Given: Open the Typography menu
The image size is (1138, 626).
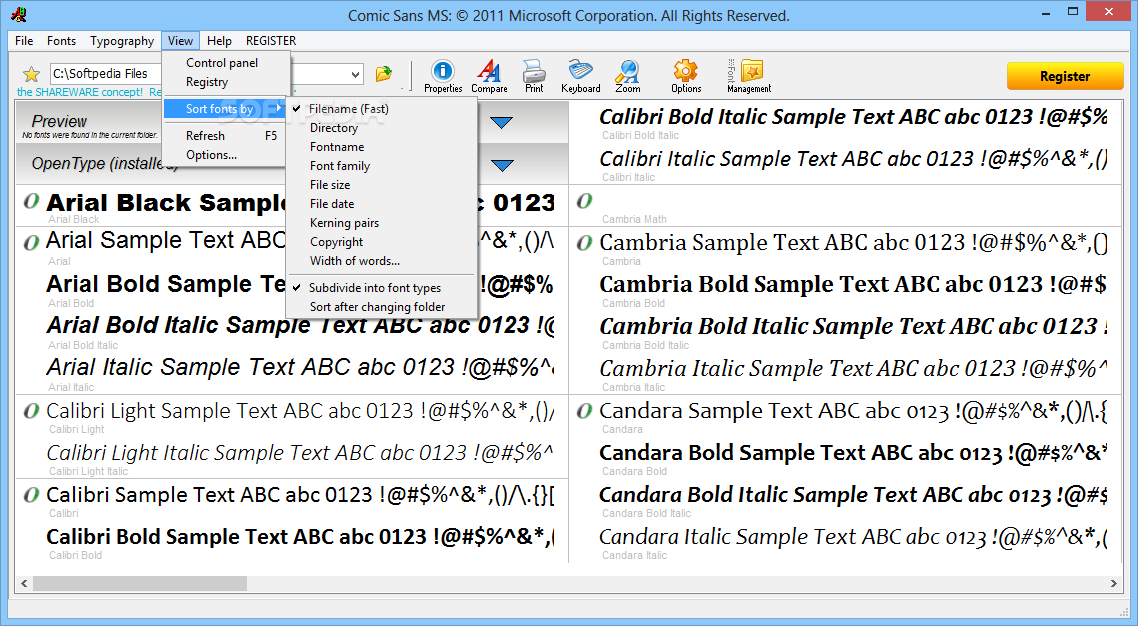Looking at the screenshot, I should 122,41.
